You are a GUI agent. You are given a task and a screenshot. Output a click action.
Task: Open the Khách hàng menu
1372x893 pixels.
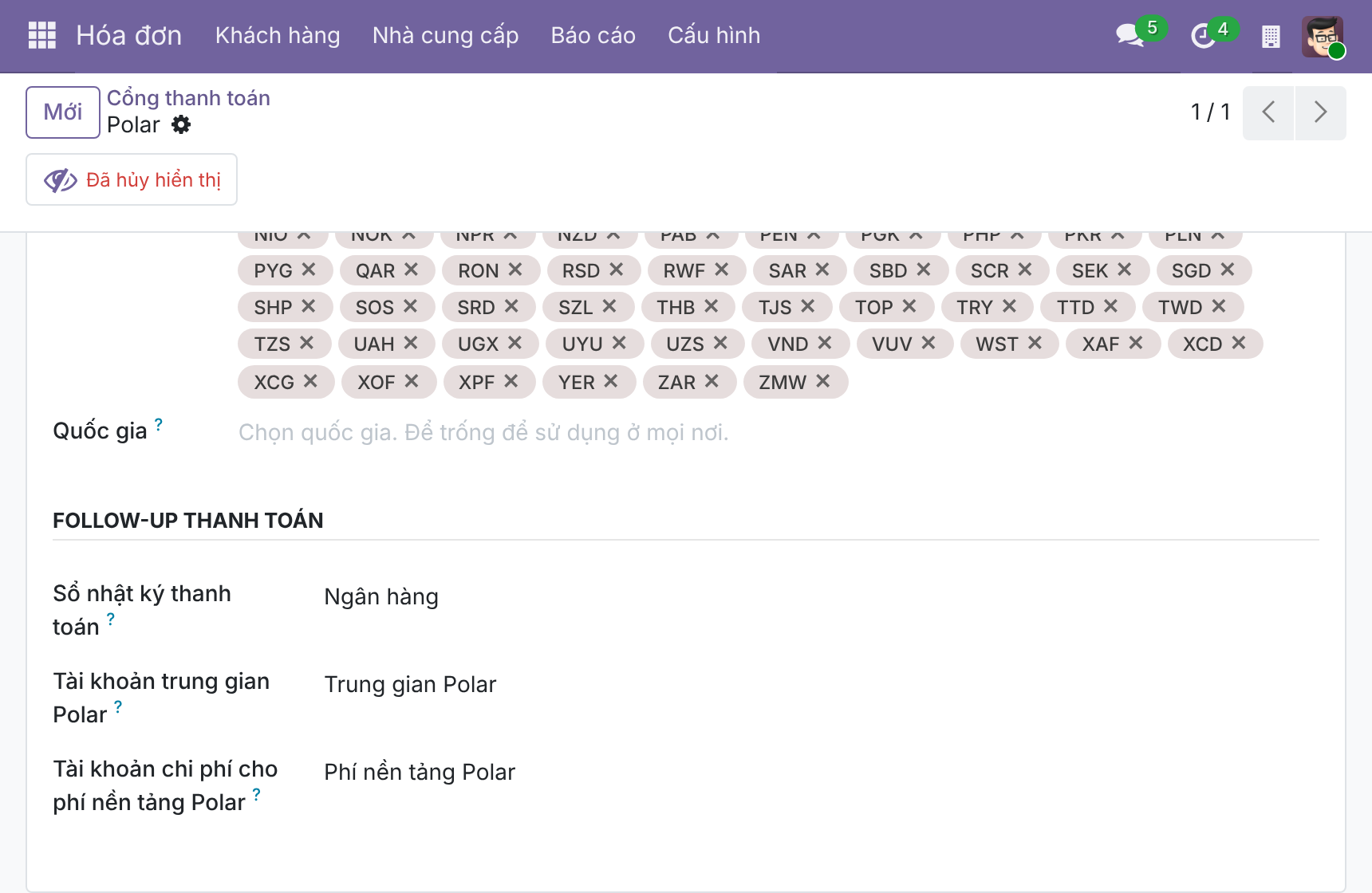tap(278, 36)
